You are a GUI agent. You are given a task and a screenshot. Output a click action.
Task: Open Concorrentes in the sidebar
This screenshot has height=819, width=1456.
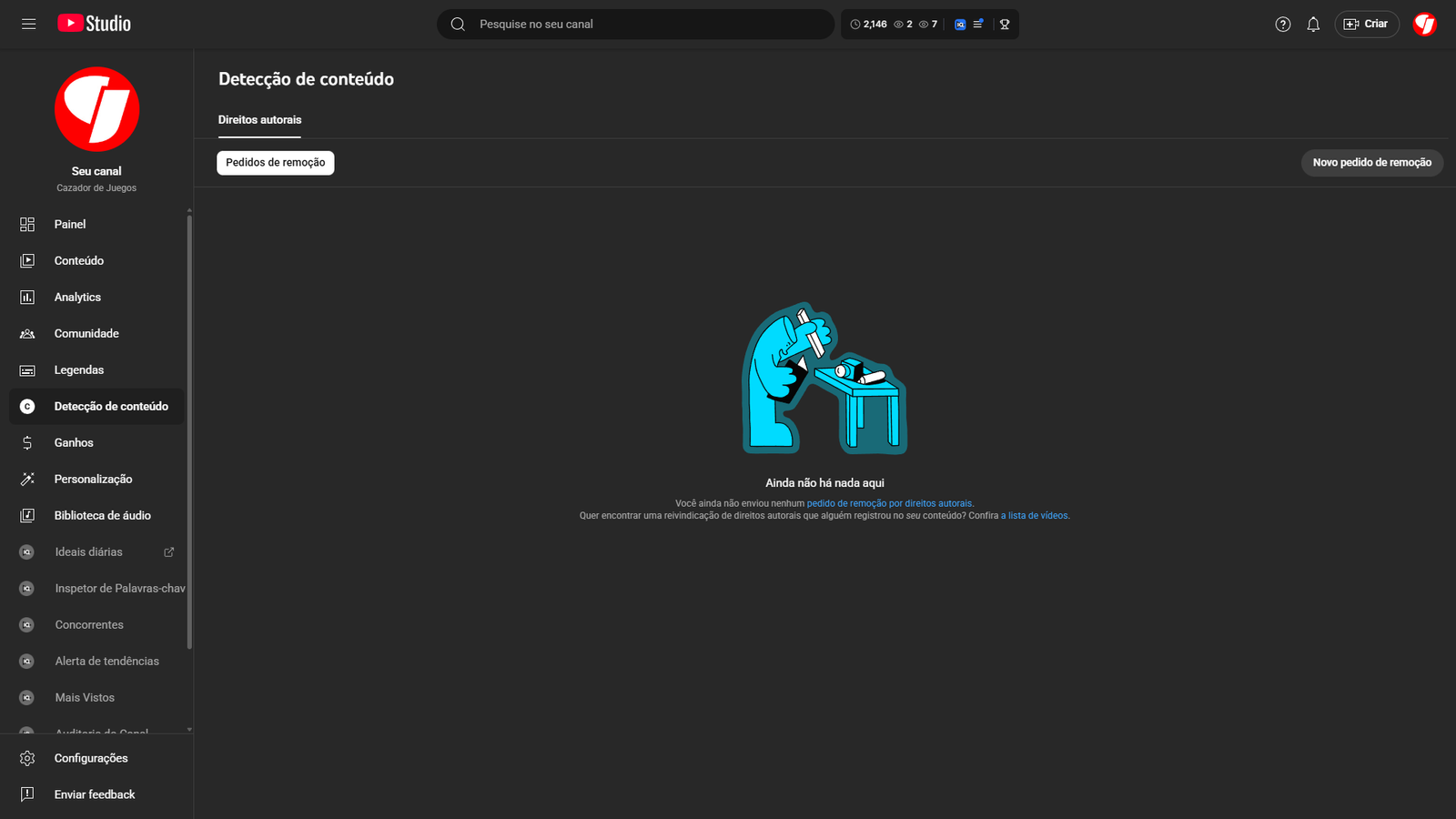[x=96, y=624]
